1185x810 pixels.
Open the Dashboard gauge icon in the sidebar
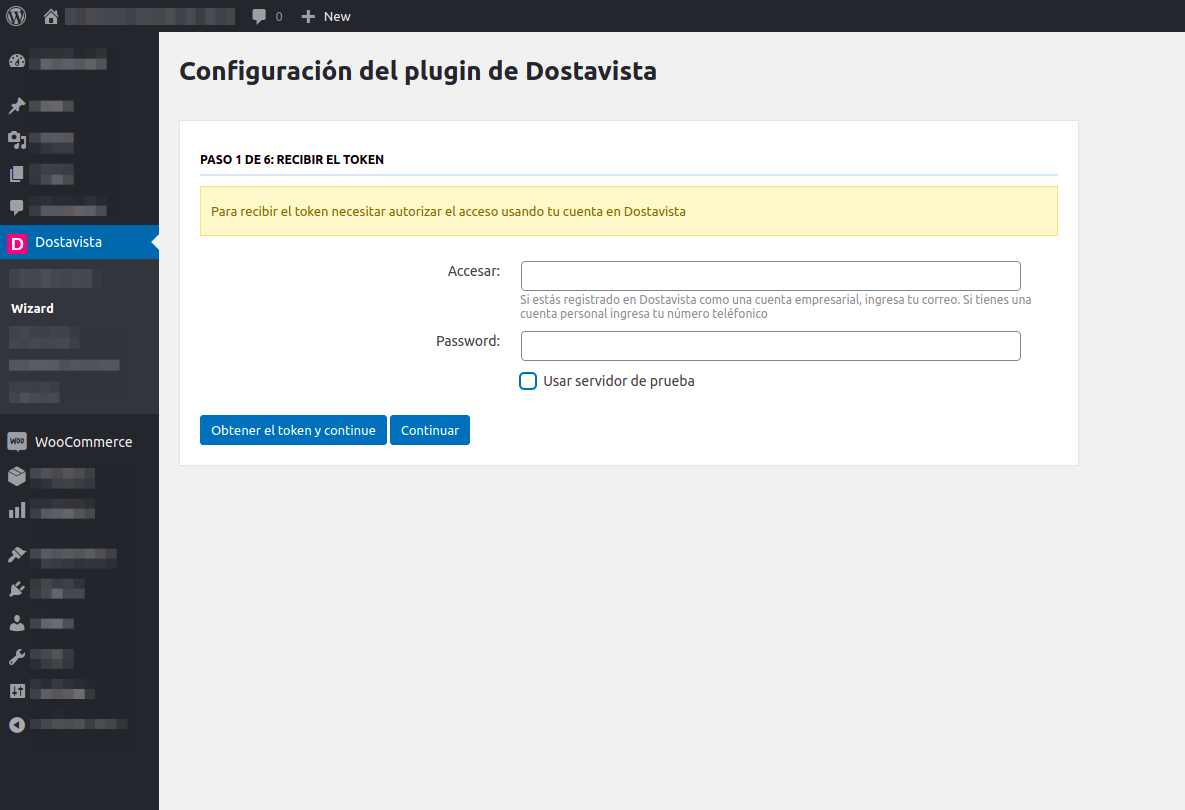(x=17, y=61)
